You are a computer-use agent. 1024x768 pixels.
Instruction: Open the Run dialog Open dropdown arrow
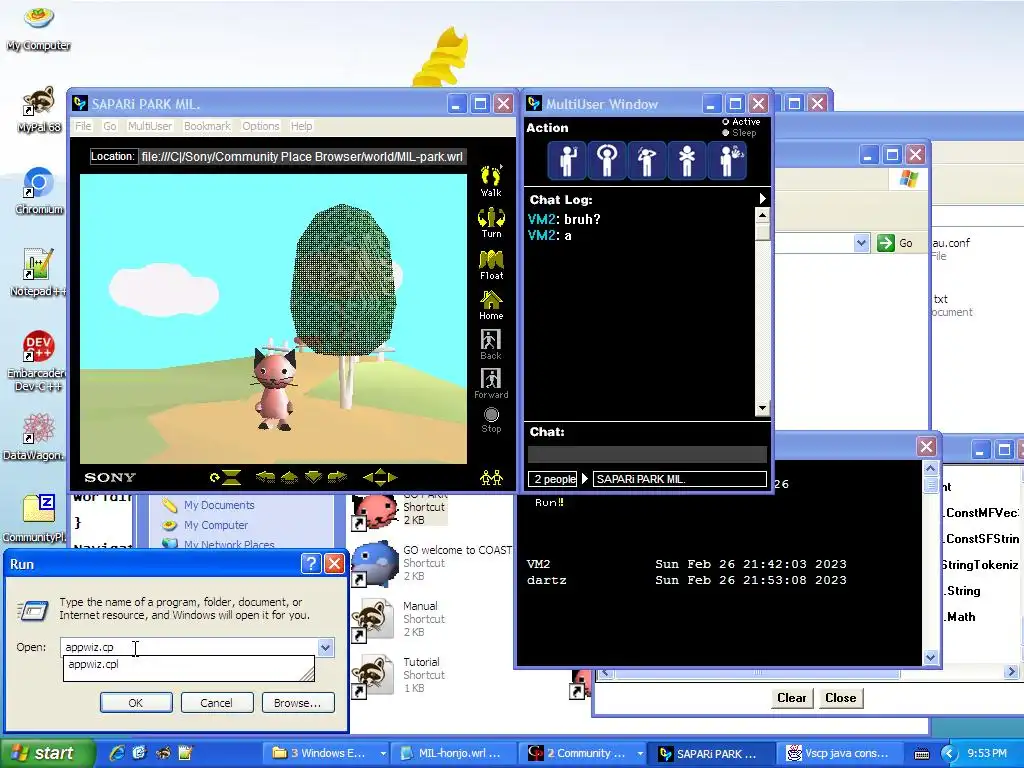tap(325, 647)
